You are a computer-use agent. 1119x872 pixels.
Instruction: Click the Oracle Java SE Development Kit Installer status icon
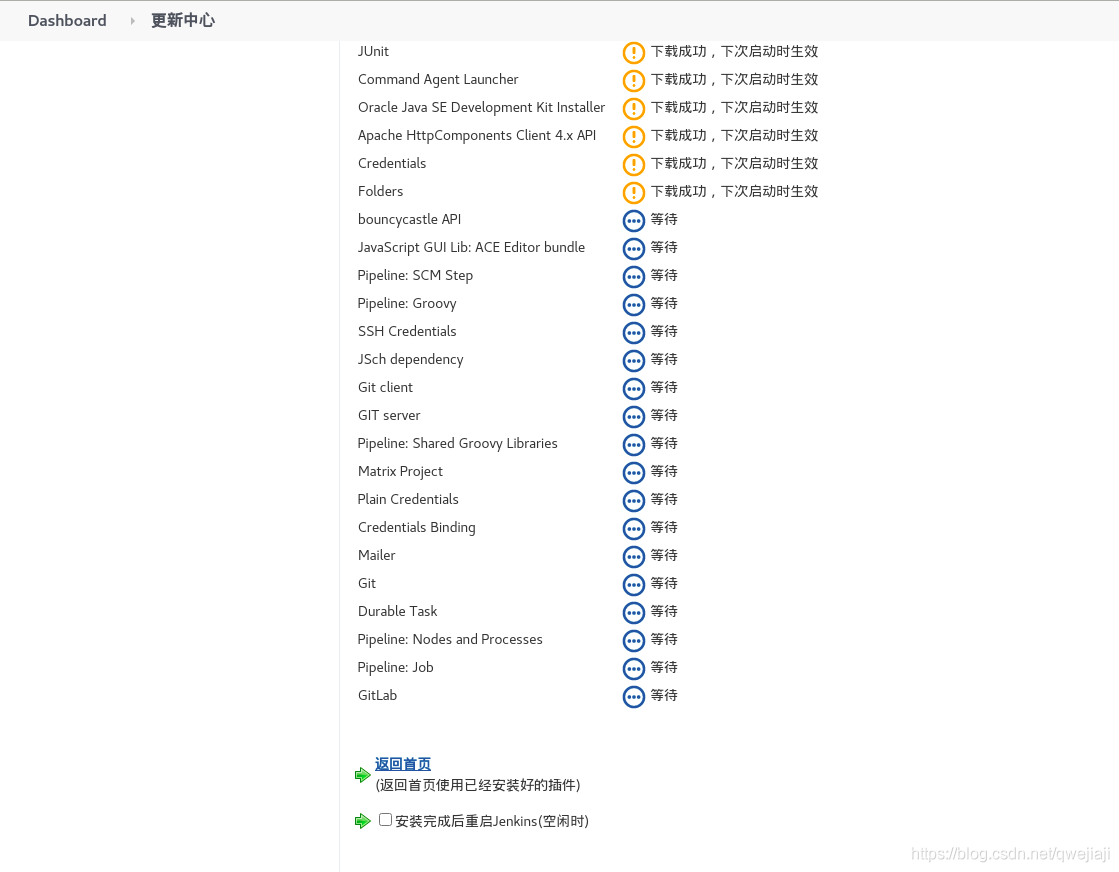pos(633,108)
